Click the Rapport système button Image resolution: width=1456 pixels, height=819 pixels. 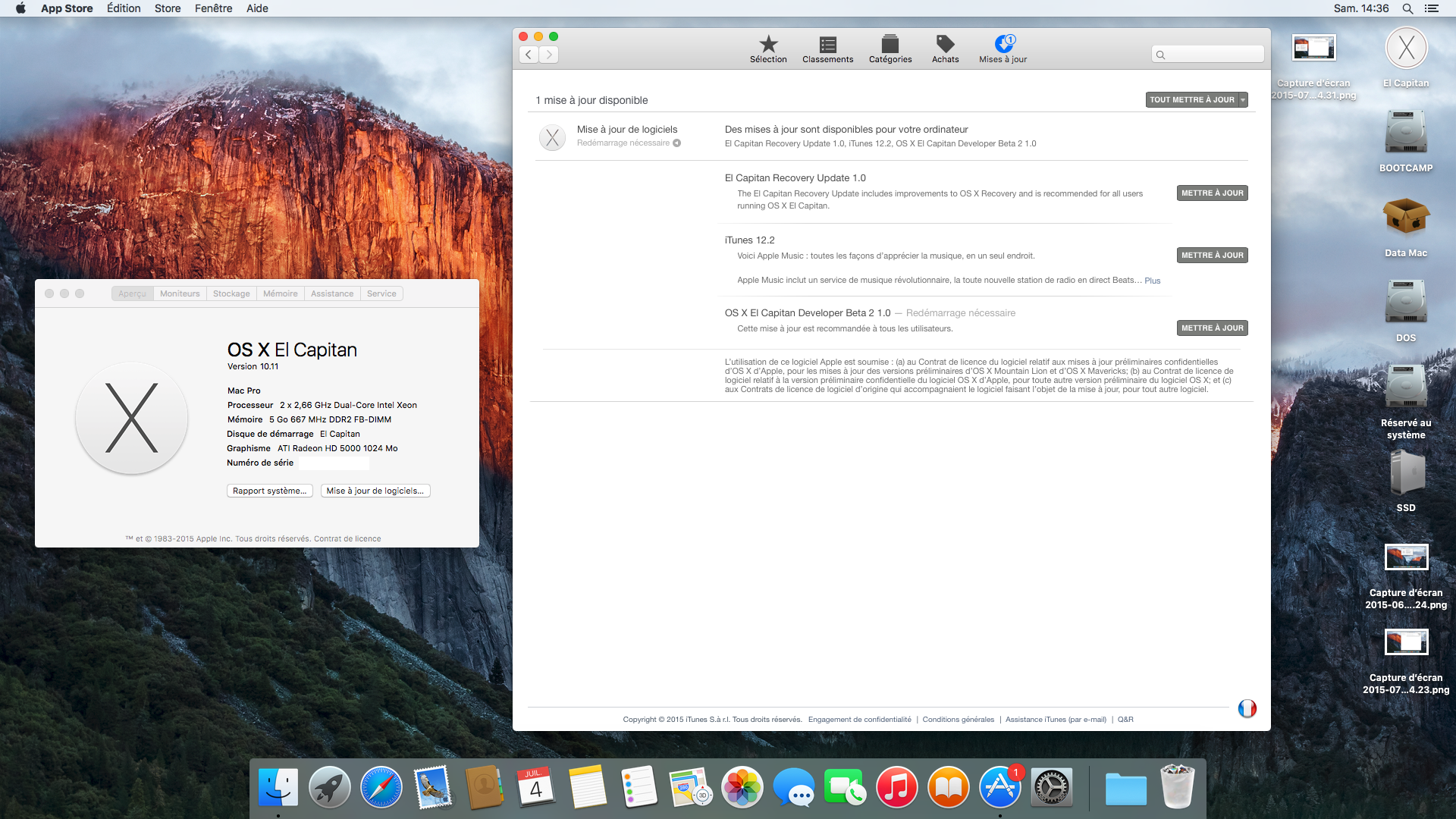click(269, 491)
